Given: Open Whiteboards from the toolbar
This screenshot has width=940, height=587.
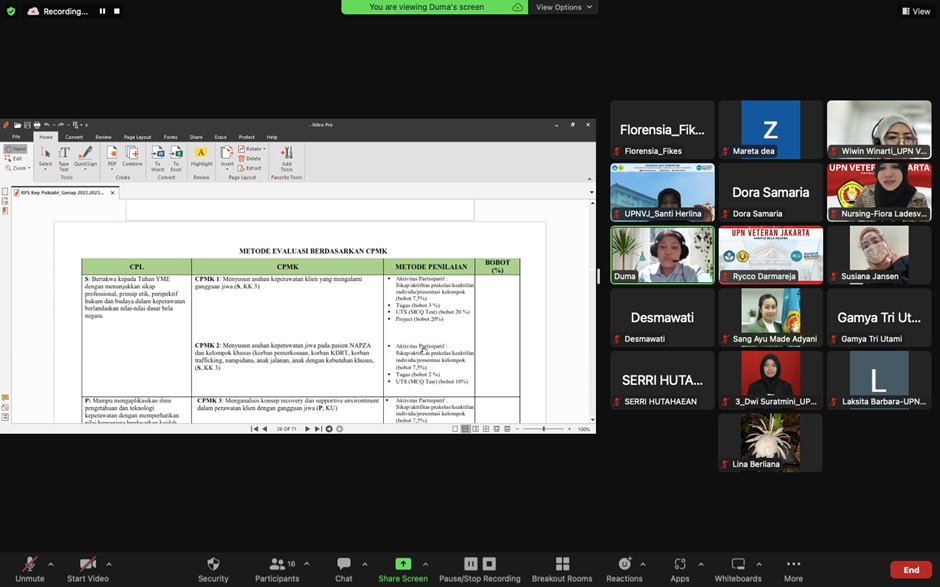Looking at the screenshot, I should coord(738,565).
